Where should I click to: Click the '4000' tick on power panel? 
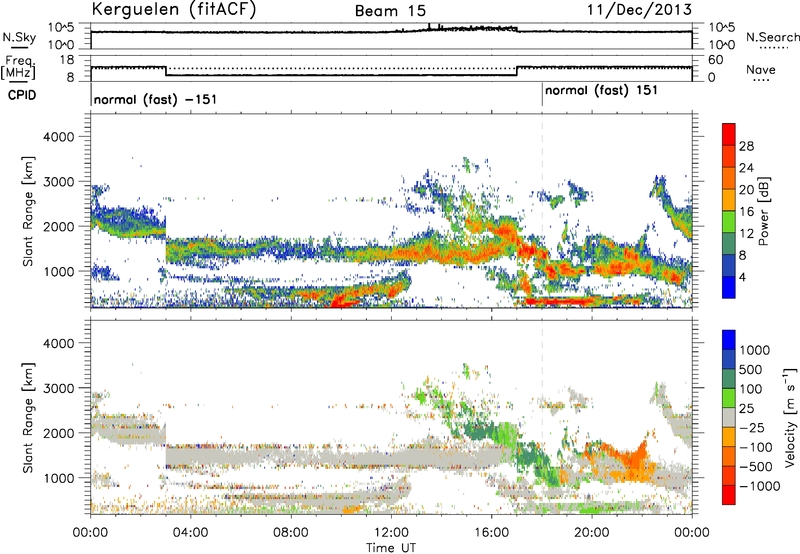[59, 137]
